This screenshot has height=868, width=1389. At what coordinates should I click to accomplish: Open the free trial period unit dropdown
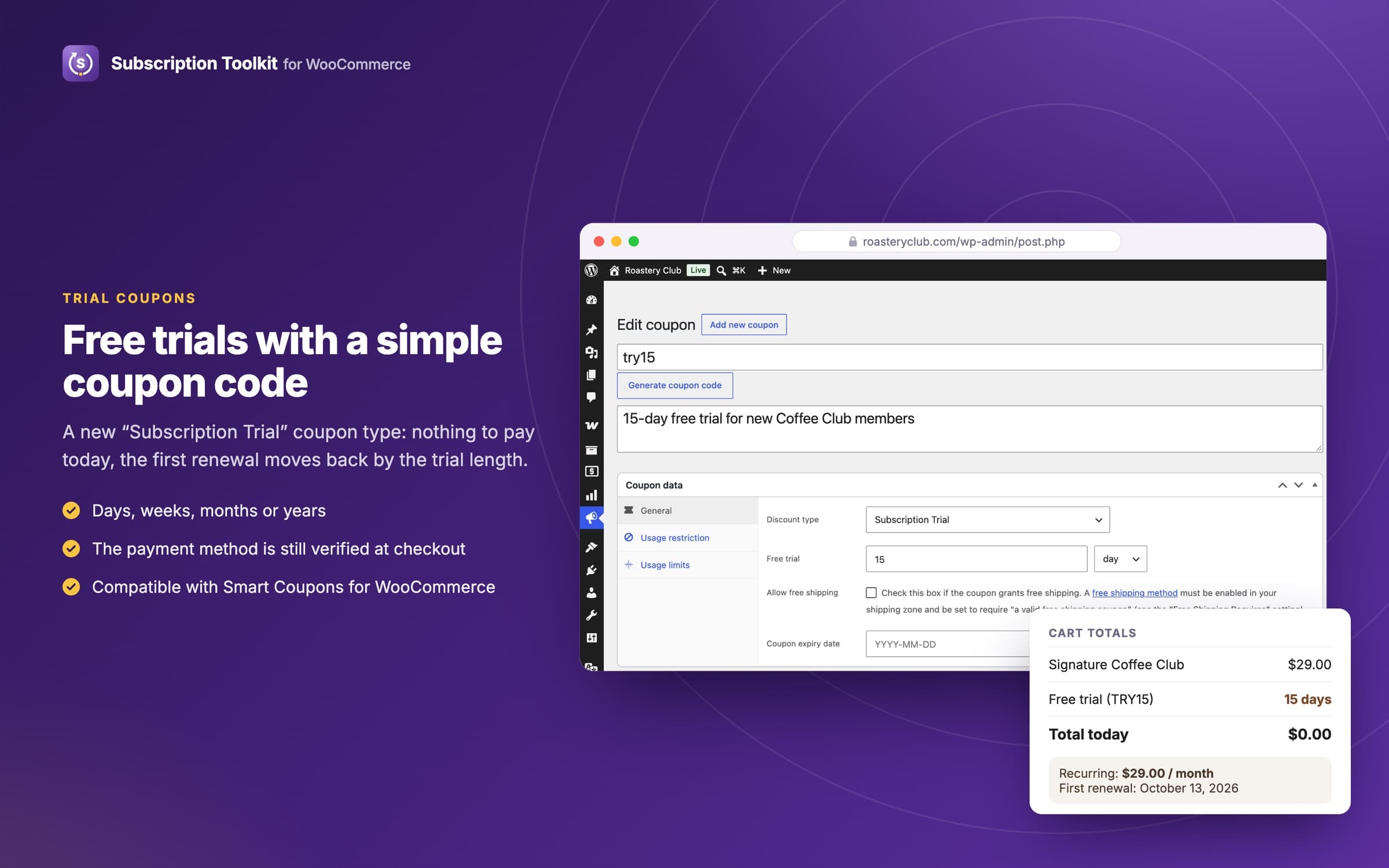pos(1120,559)
